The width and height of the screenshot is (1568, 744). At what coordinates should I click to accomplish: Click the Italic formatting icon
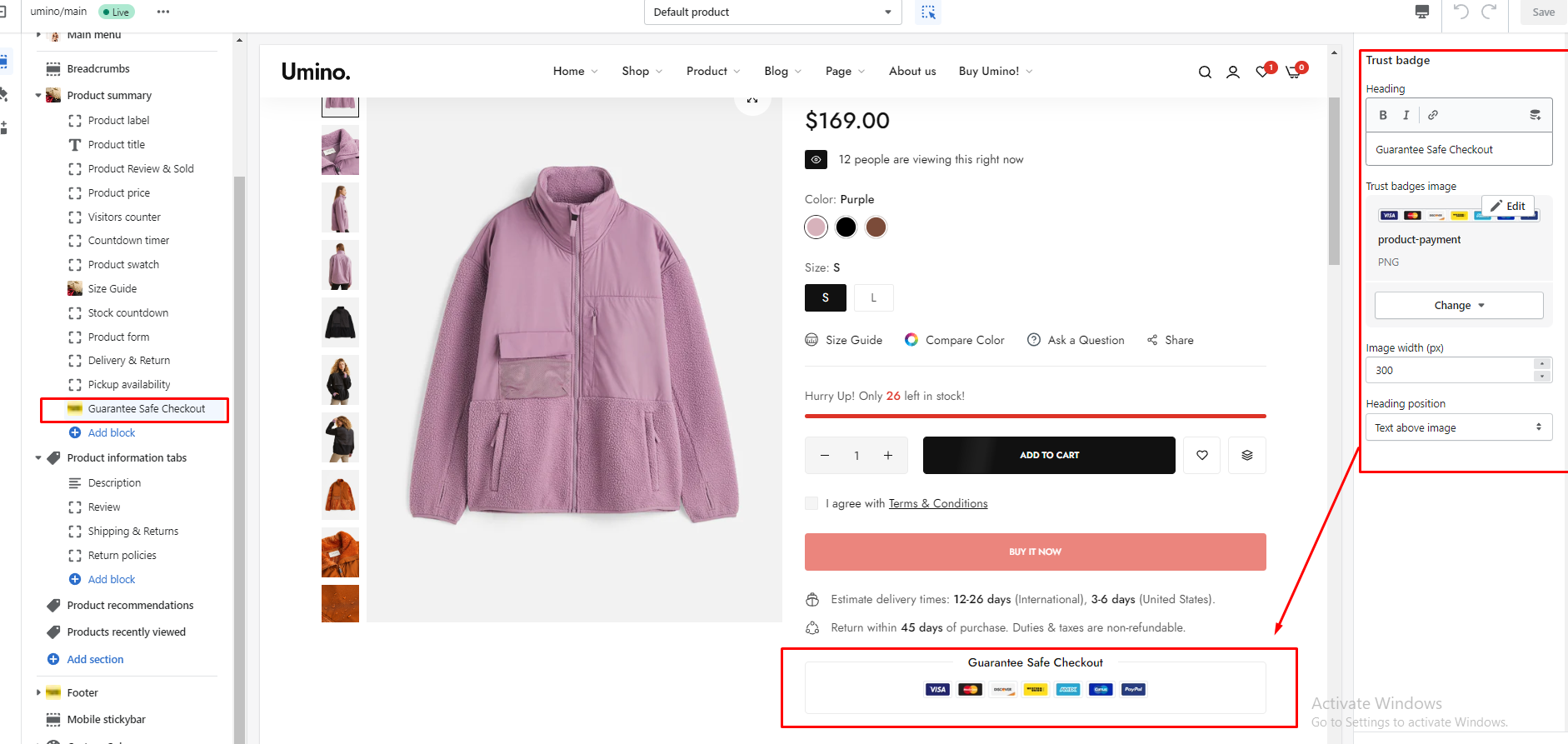[1406, 115]
